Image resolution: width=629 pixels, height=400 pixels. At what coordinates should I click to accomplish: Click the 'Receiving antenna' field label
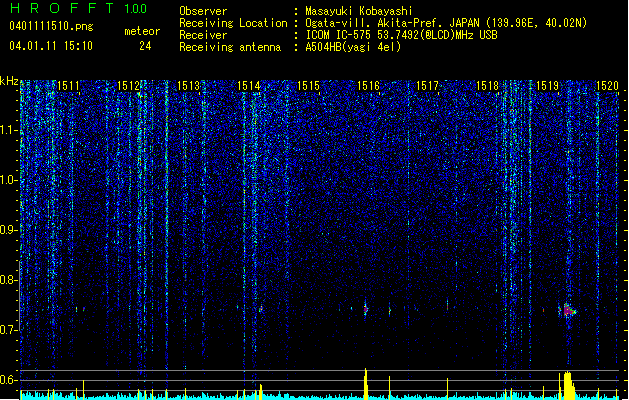click(230, 47)
